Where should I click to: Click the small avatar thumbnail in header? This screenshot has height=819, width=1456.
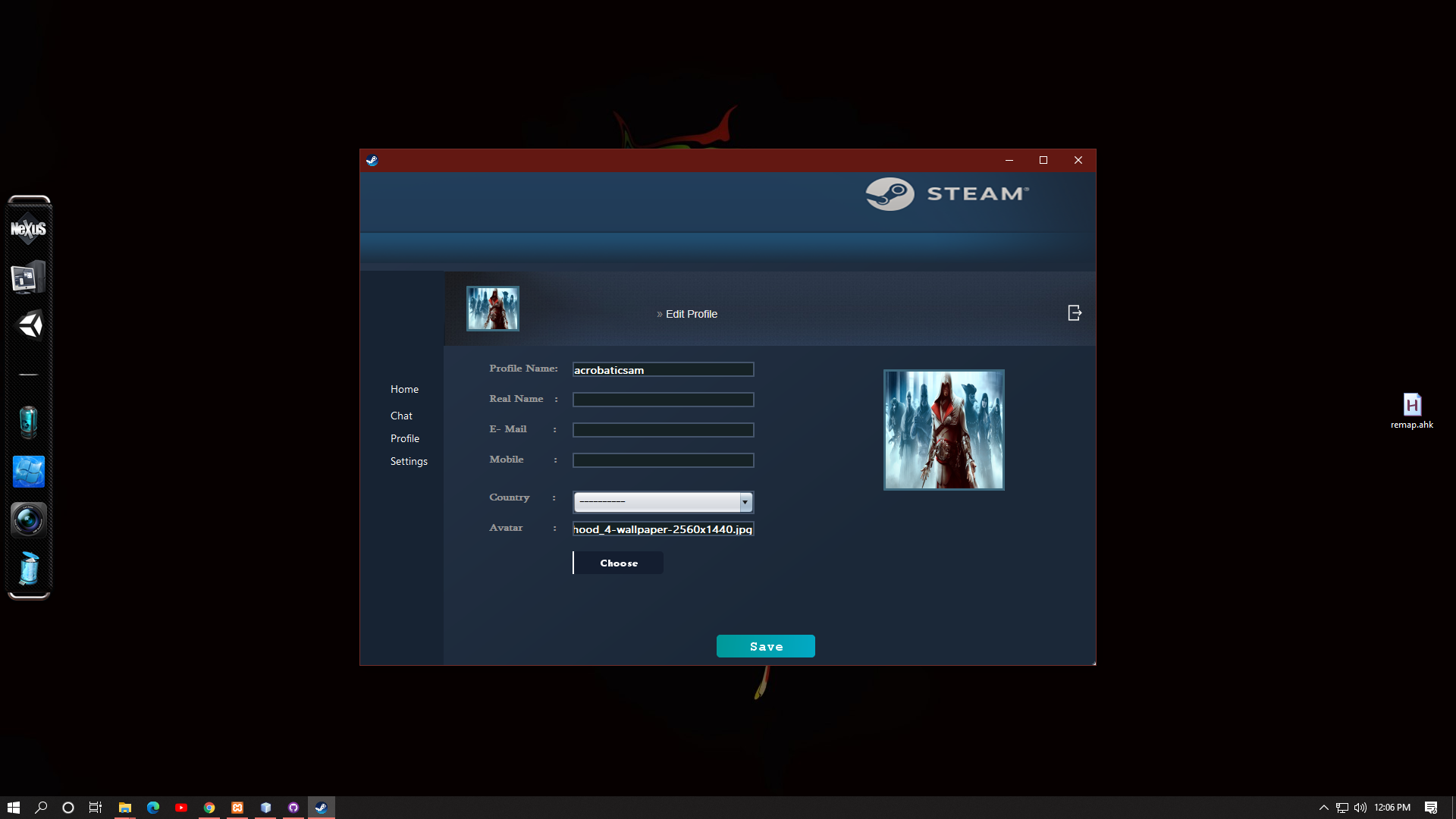(x=493, y=308)
